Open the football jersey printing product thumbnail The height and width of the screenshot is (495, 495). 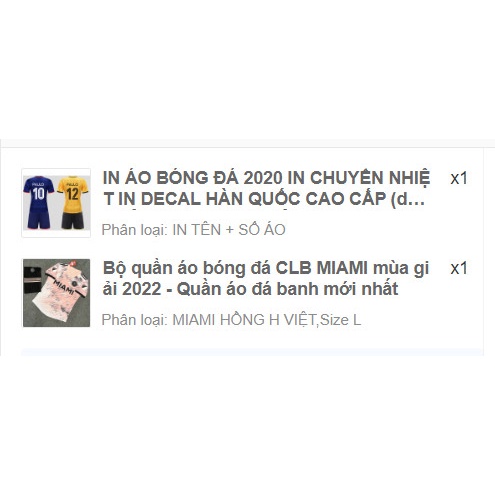point(56,203)
